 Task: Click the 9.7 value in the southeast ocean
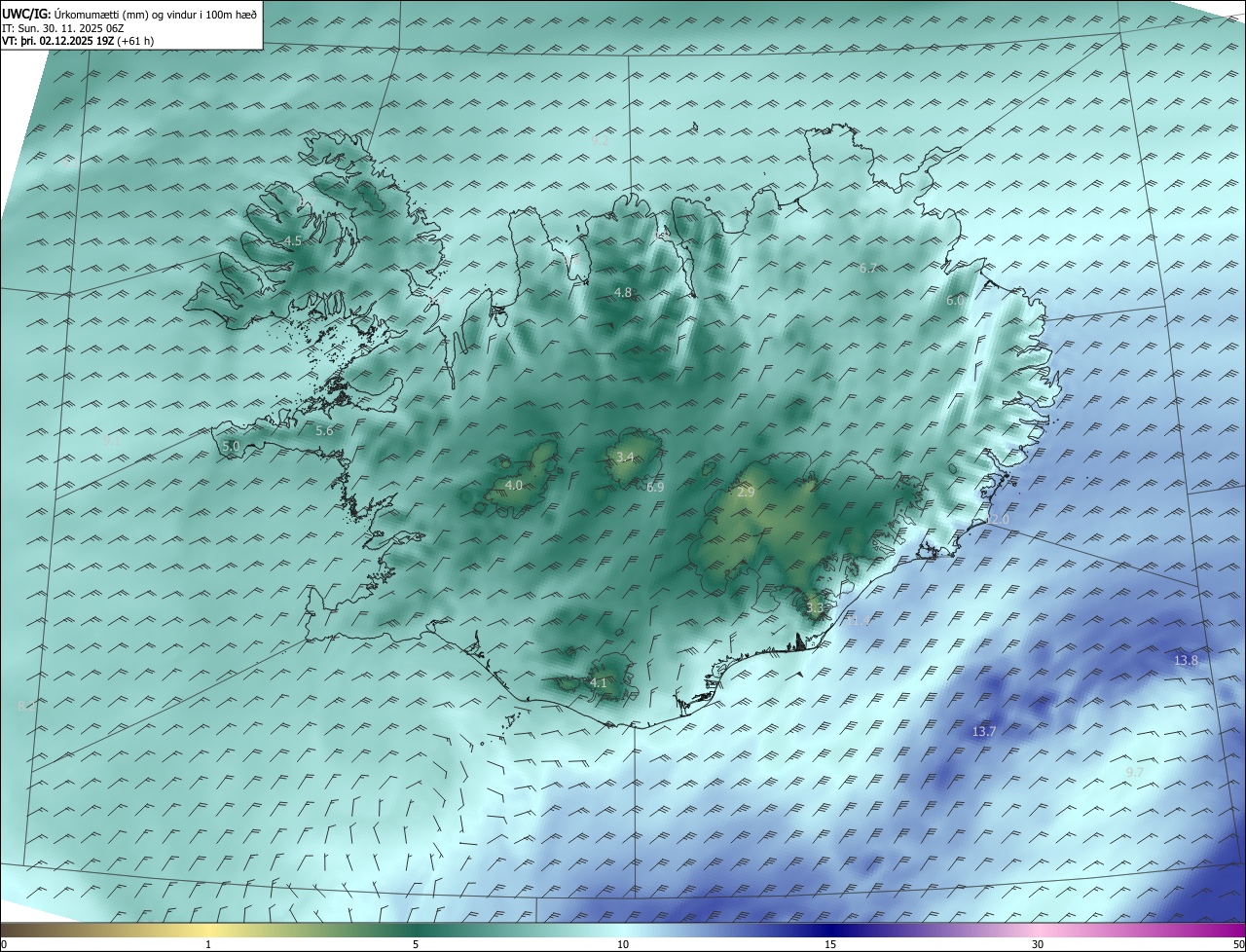[x=1134, y=772]
